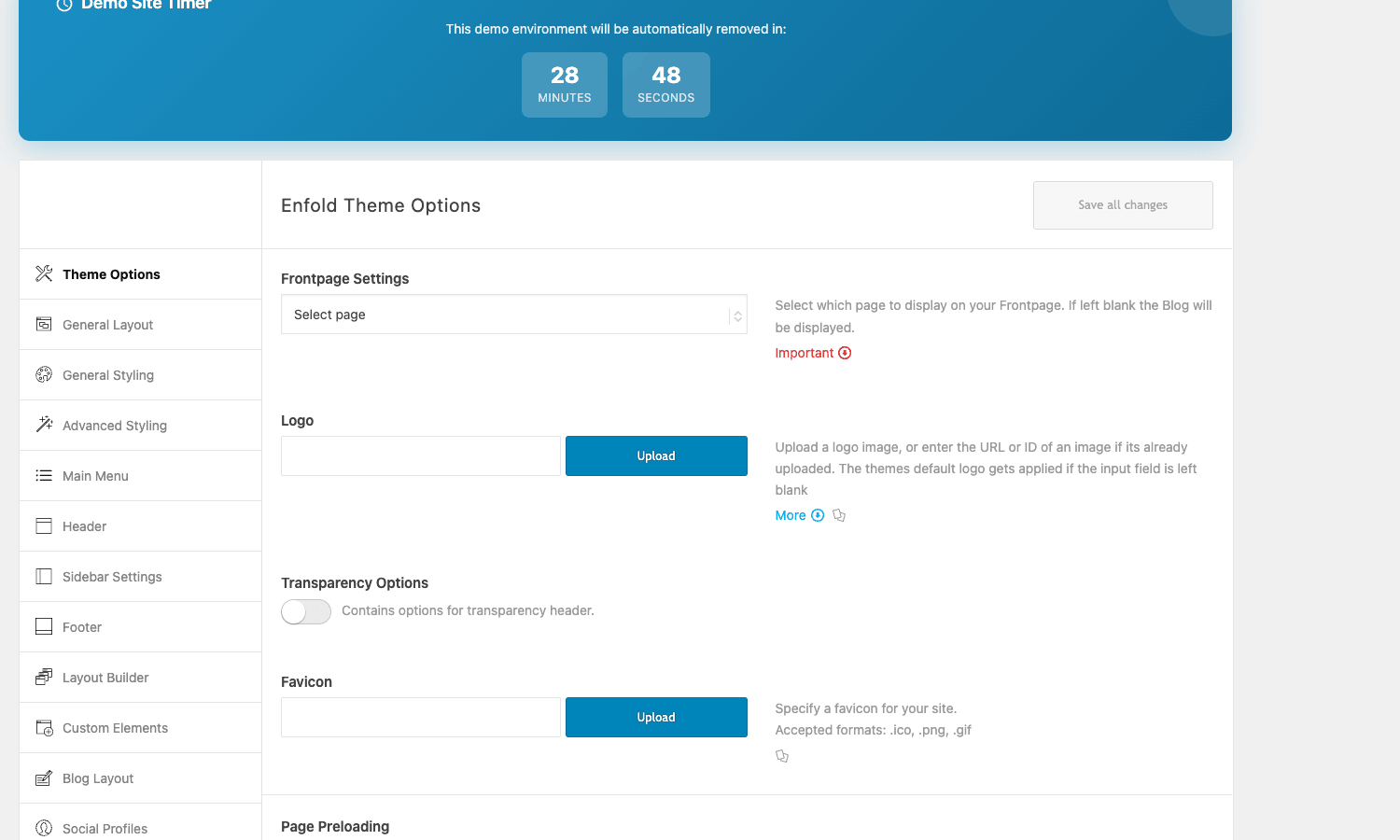Viewport: 1400px width, 840px height.
Task: Click the Theme Options tools icon
Action: pos(44,273)
